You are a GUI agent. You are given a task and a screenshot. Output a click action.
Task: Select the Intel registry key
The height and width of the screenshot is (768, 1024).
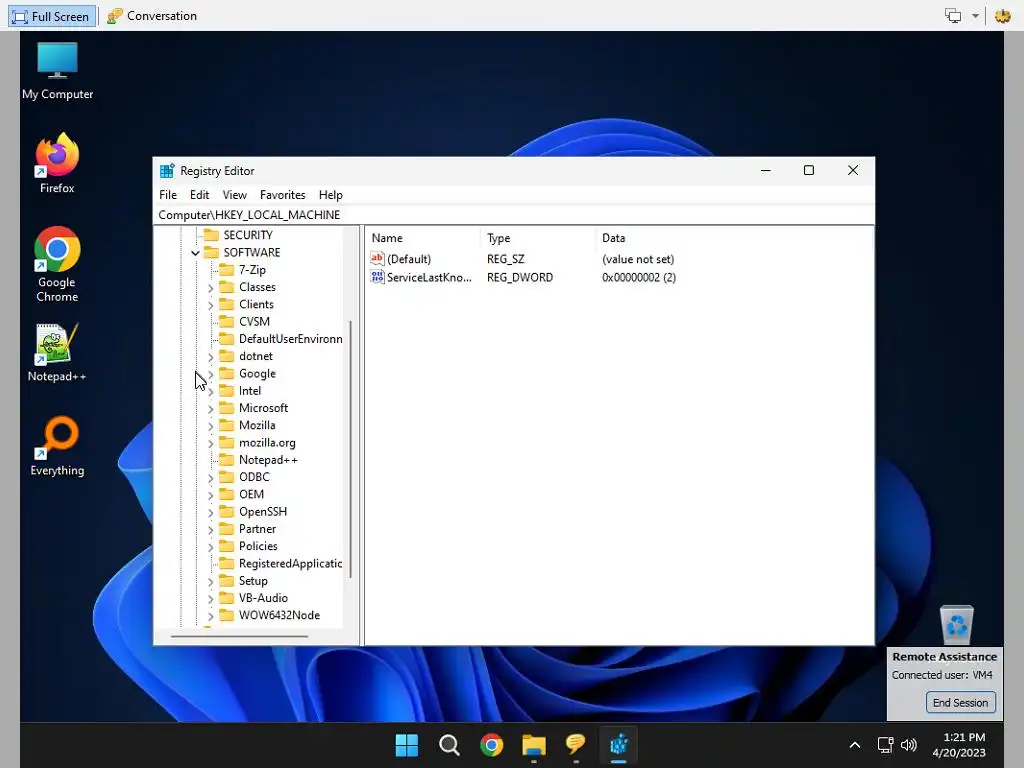tap(249, 391)
